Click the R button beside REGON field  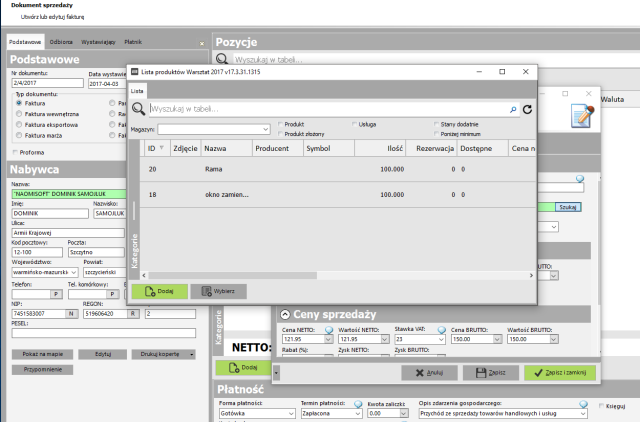pos(133,314)
